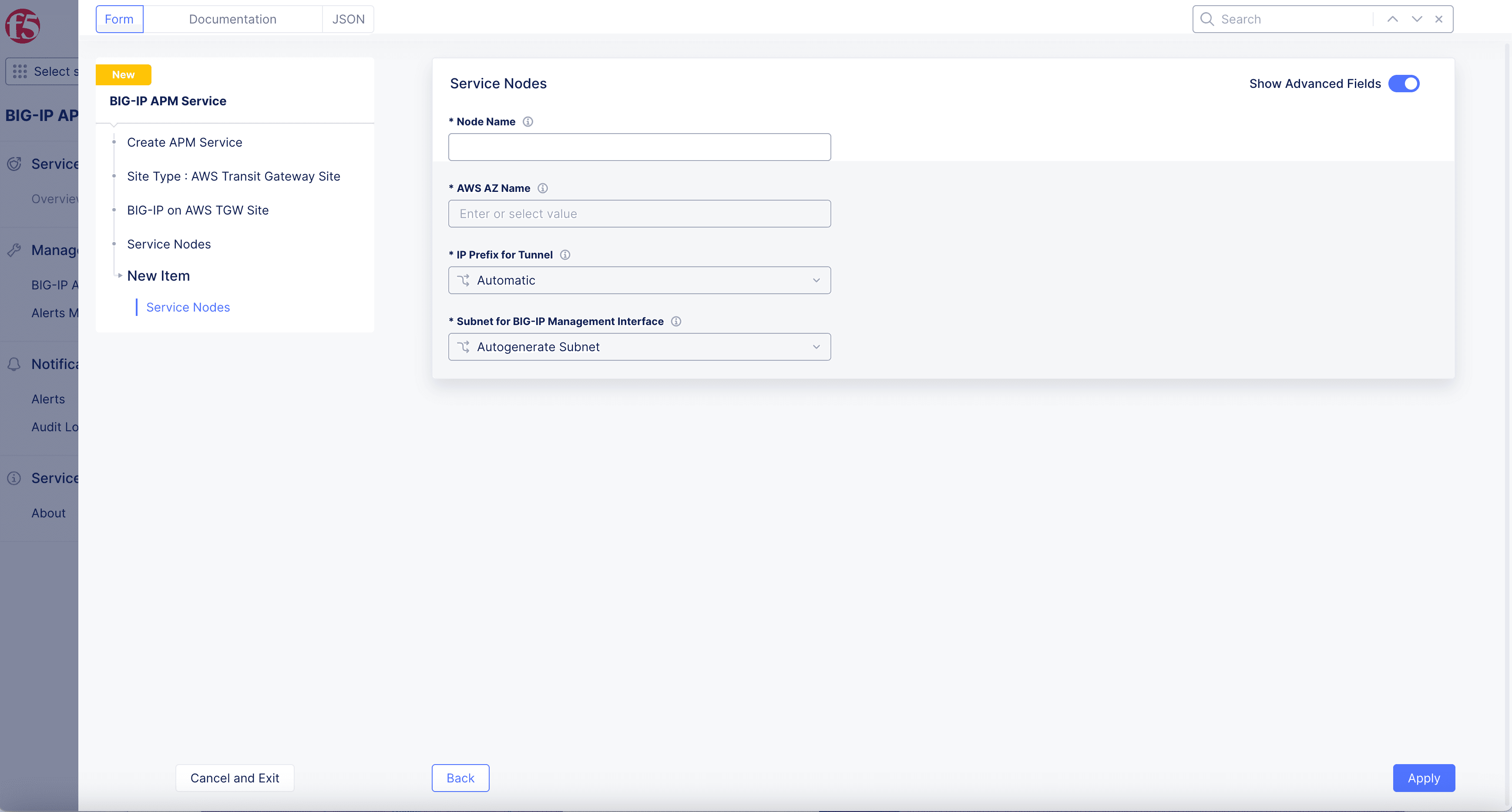Click the Apply button

[x=1423, y=778]
